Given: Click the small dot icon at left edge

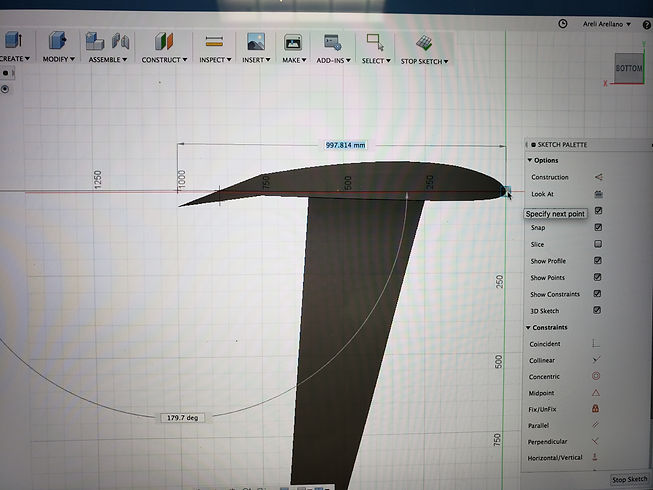Looking at the screenshot, I should point(5,73).
